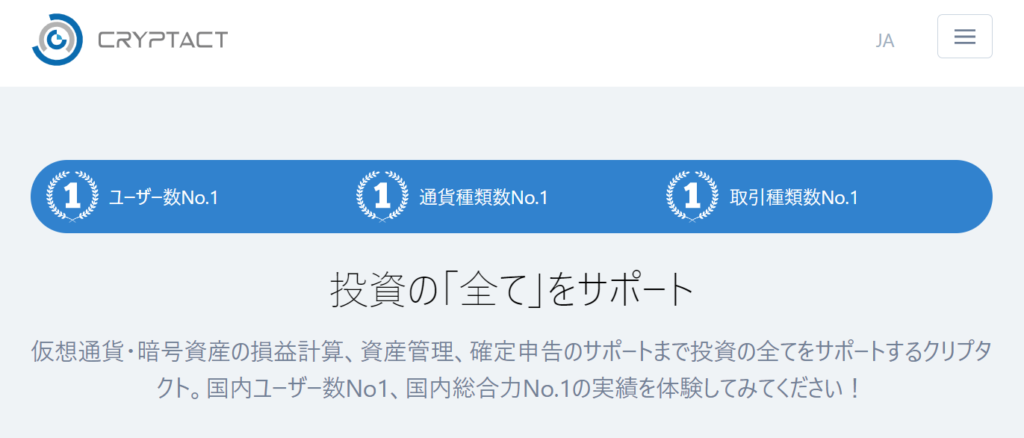Click the laurel badge beside 通貨種類数No.1
This screenshot has width=1024, height=438.
pyautogui.click(x=382, y=196)
